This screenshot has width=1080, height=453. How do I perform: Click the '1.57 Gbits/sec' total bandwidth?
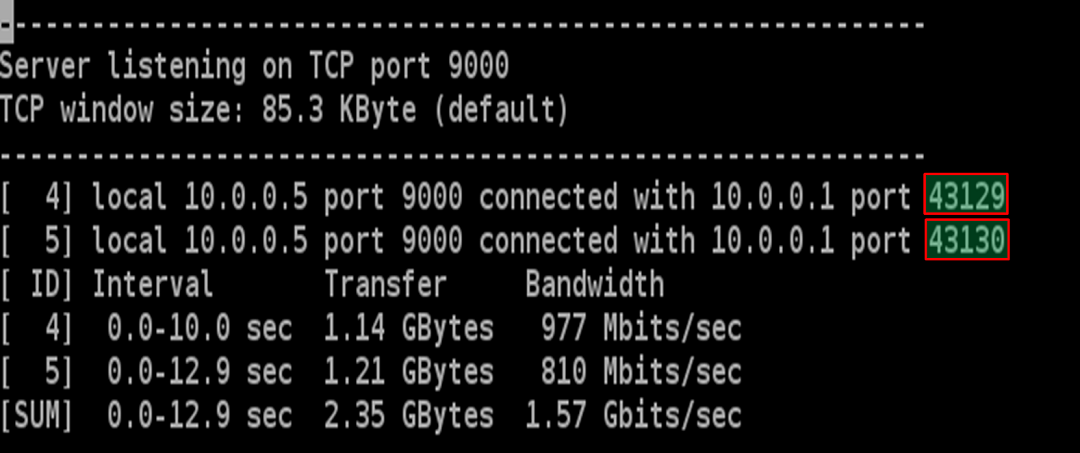(x=633, y=416)
